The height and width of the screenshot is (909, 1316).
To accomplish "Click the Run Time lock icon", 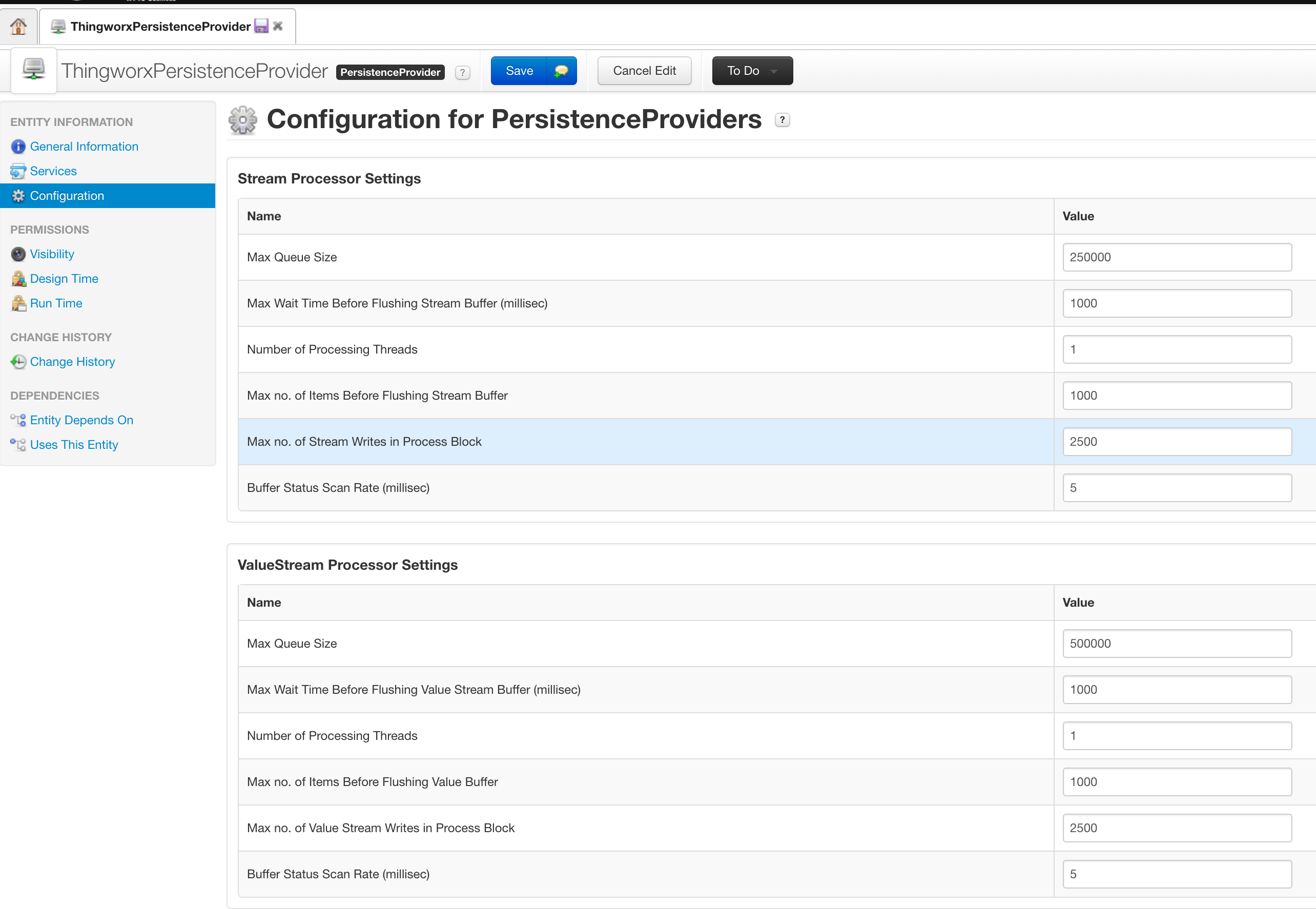I will pyautogui.click(x=18, y=303).
